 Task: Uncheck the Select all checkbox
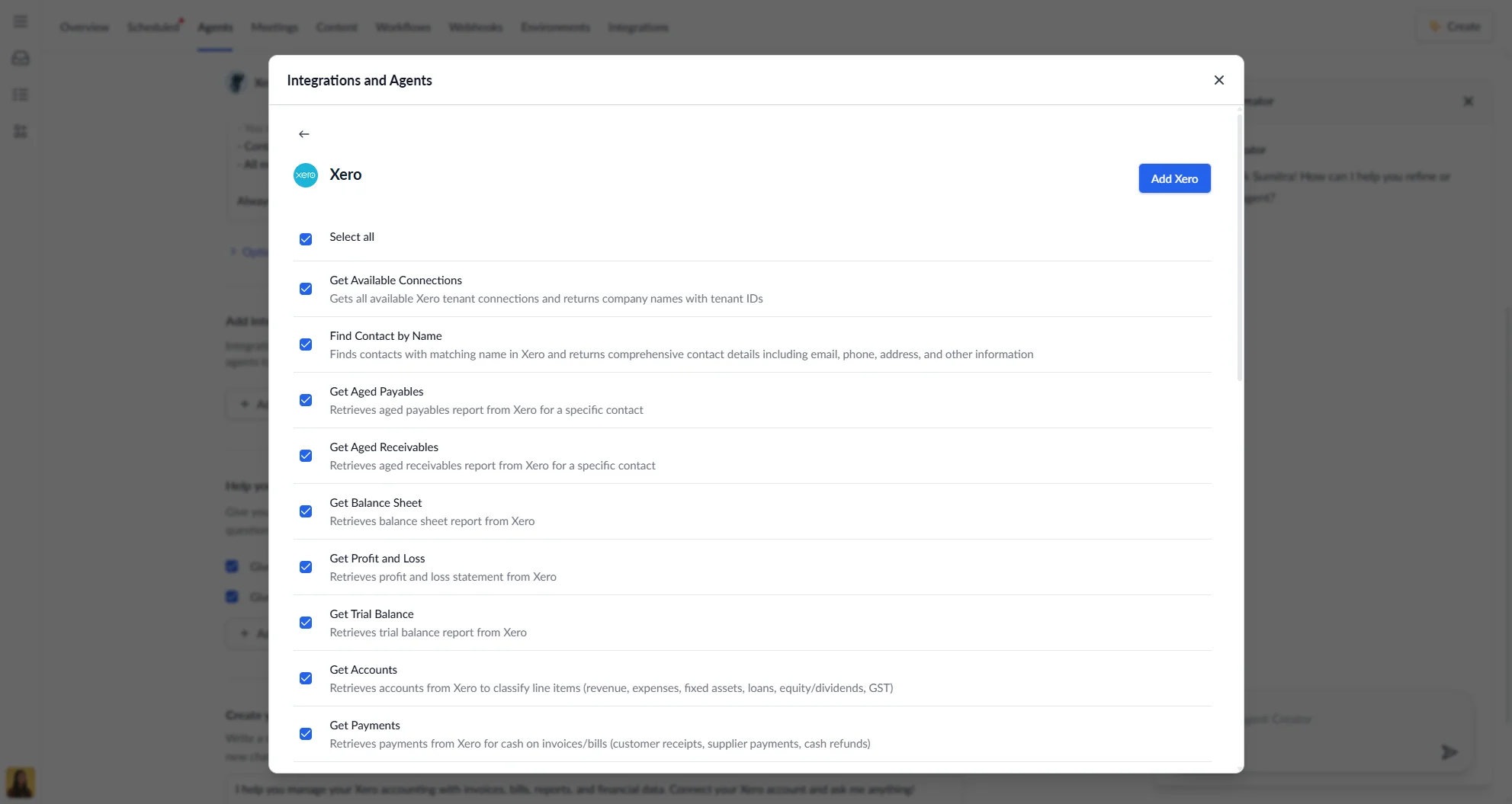pos(306,239)
